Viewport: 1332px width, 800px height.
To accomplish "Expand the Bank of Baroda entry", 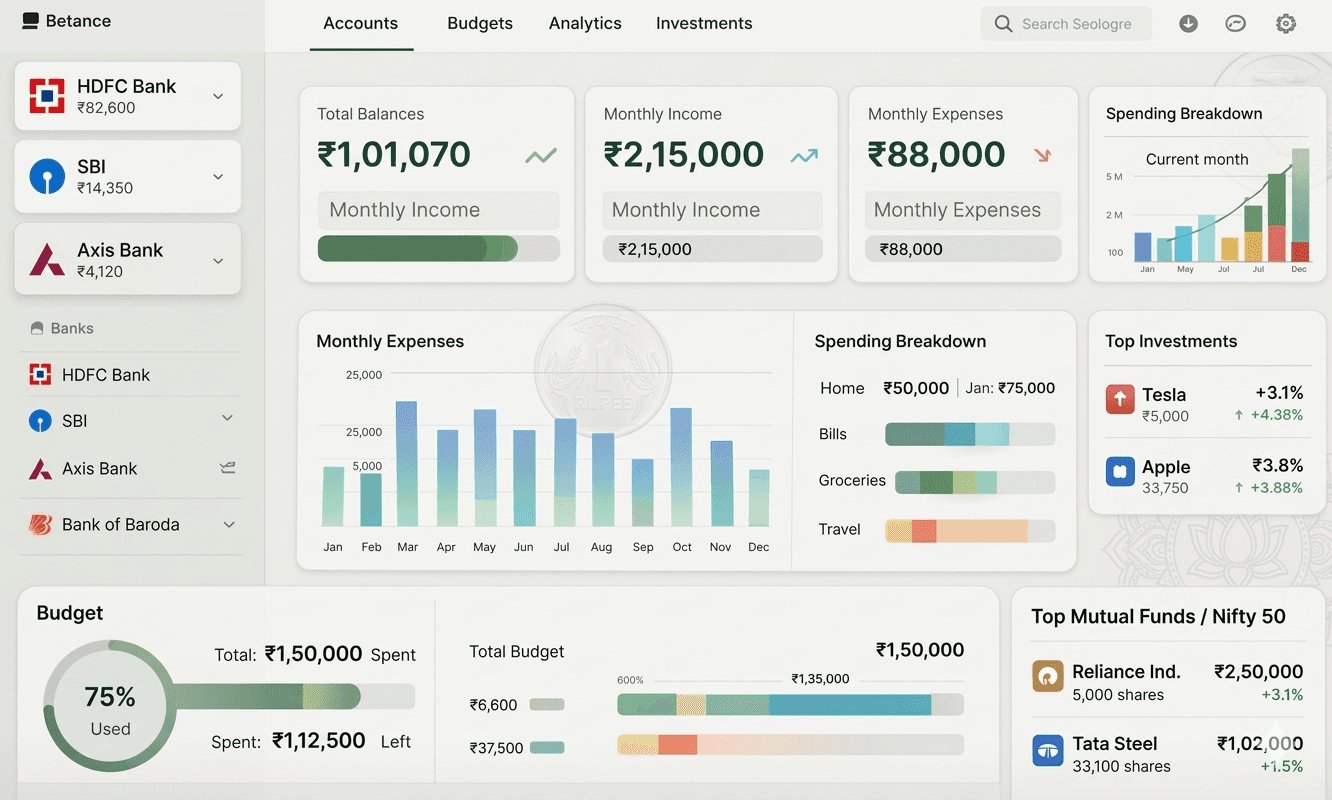I will coord(229,524).
